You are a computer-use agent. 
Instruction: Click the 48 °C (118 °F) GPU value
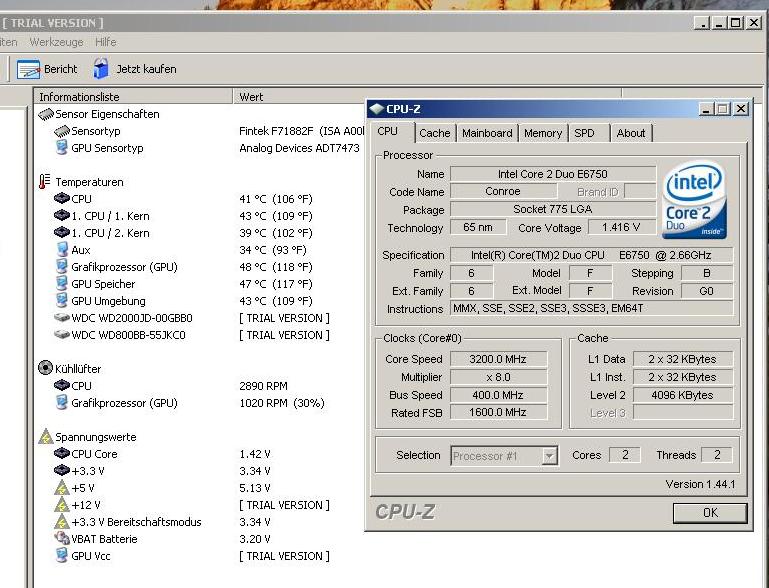pyautogui.click(x=276, y=267)
